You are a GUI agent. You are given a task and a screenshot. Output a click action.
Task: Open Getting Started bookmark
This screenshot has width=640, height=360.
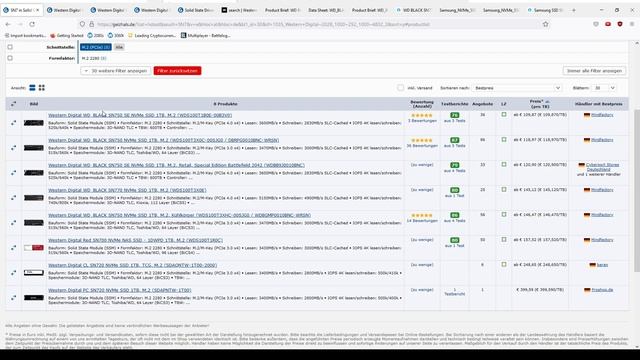click(67, 36)
